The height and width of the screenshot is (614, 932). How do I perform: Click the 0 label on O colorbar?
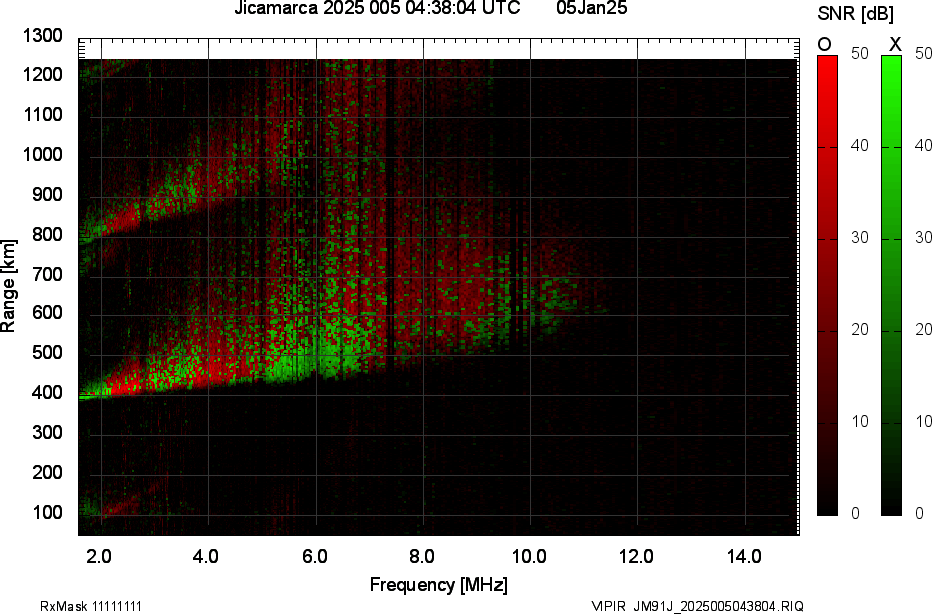point(855,513)
